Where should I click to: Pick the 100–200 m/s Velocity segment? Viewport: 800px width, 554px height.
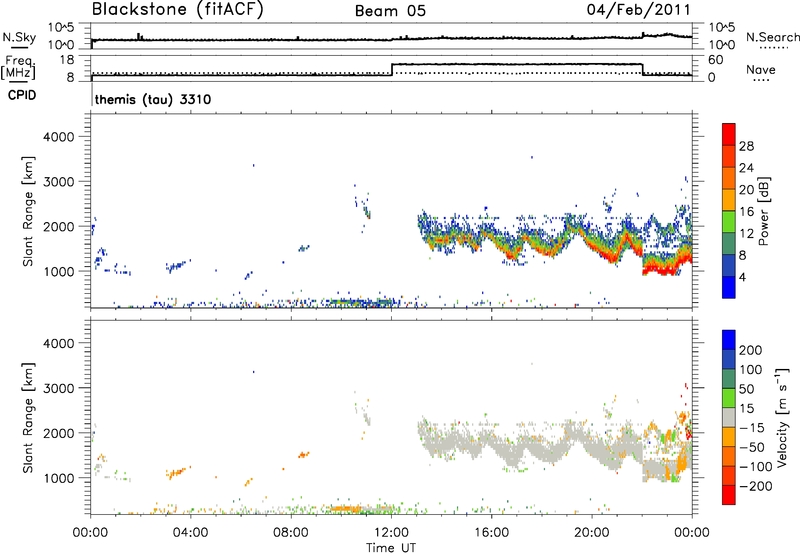click(x=729, y=359)
